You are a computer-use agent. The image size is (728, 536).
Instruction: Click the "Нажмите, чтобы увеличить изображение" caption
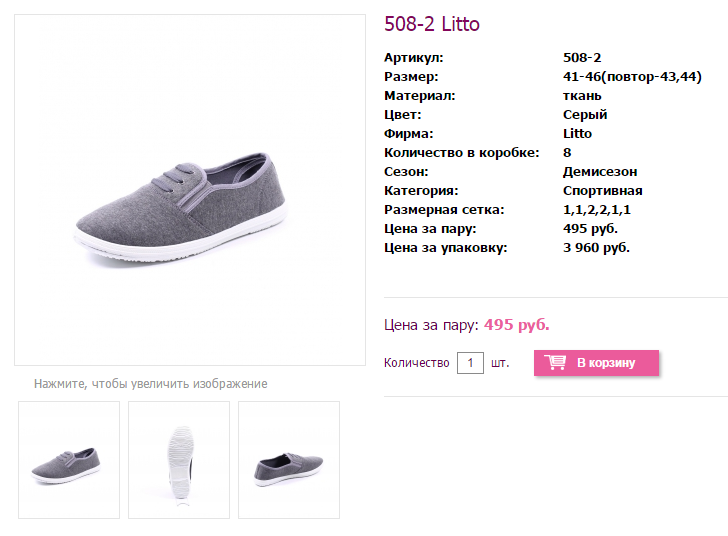click(151, 384)
